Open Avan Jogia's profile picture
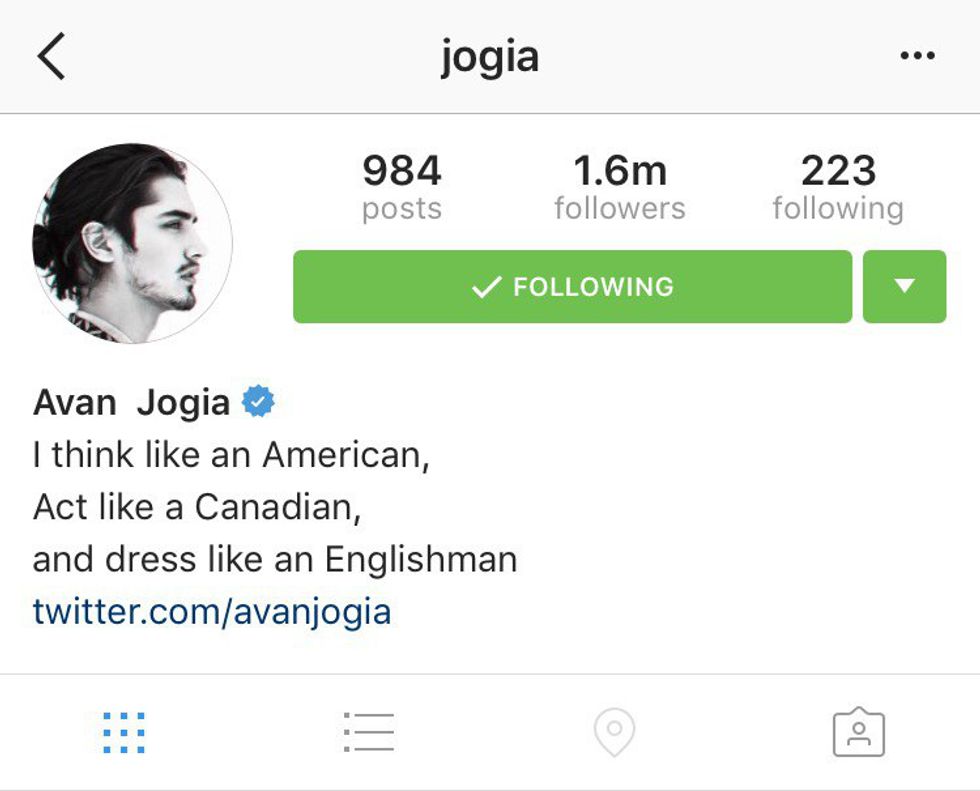This screenshot has height=791, width=980. (x=132, y=243)
